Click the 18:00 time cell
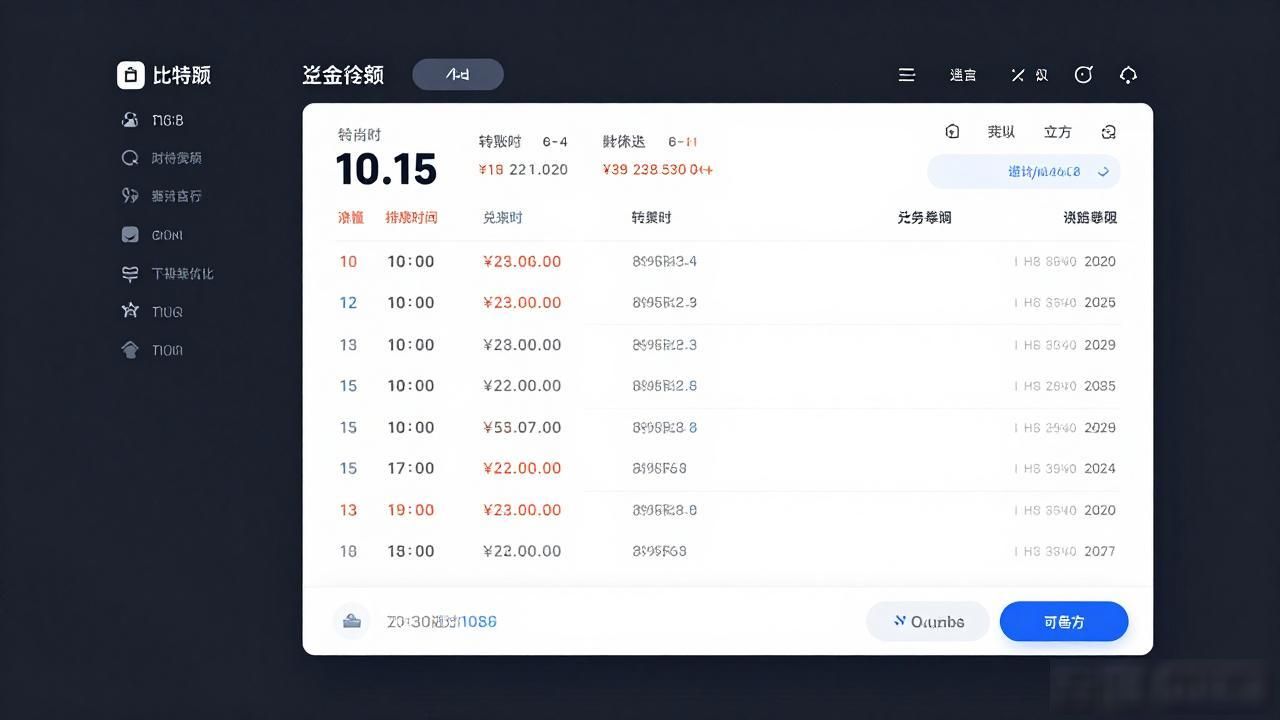1280x720 pixels. pos(411,551)
